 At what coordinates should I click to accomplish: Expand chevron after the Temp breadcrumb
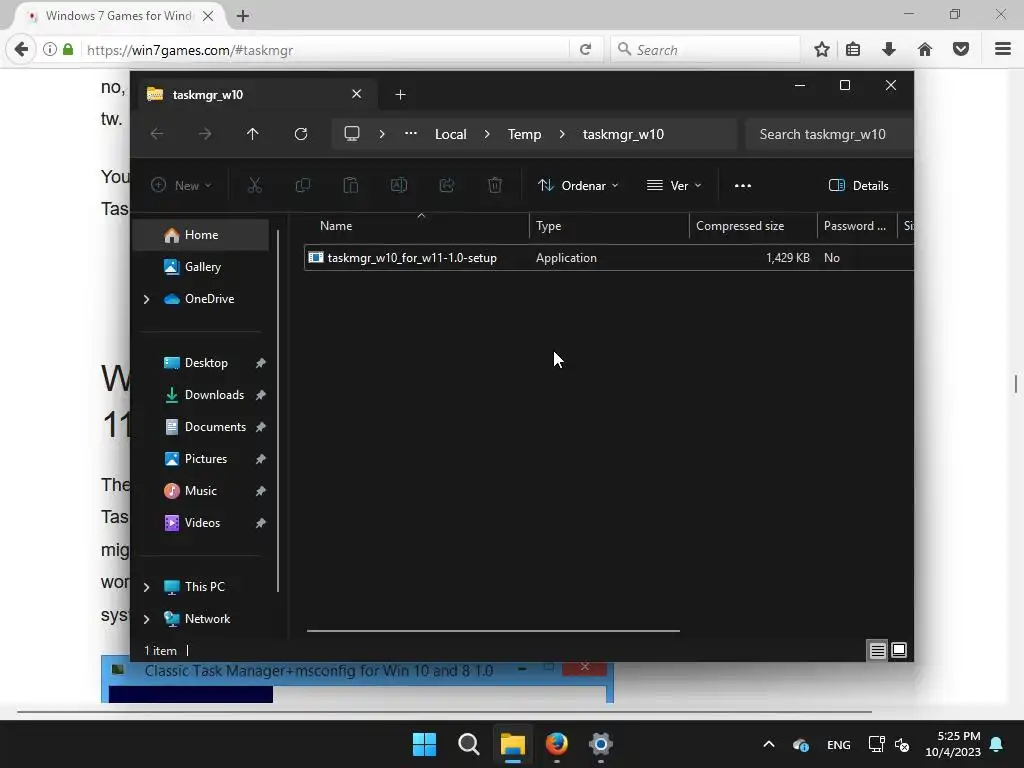[562, 134]
